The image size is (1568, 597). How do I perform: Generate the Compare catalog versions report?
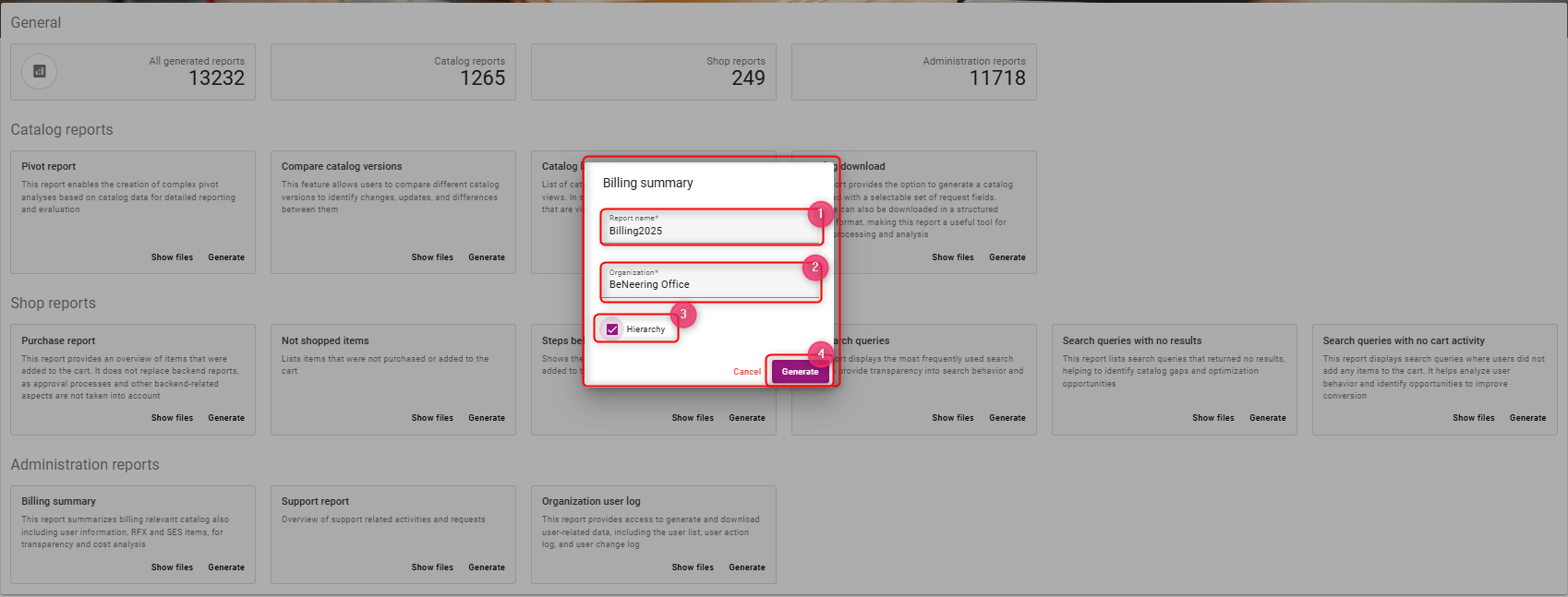coord(486,257)
